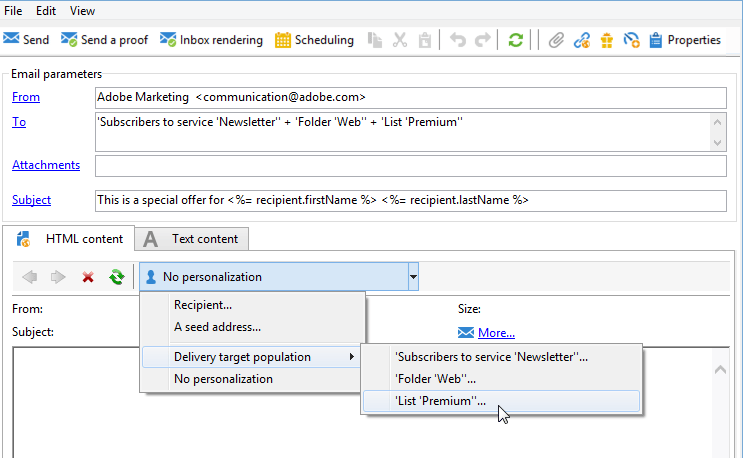743x473 pixels.
Task: Open the Scheduling calendar icon
Action: point(283,40)
